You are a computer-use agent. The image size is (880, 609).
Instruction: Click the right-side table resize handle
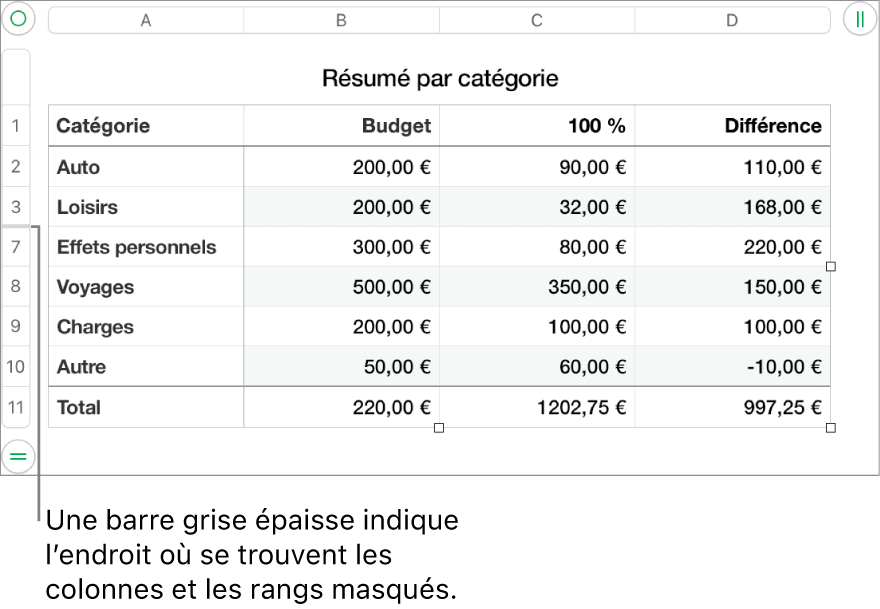(x=831, y=267)
